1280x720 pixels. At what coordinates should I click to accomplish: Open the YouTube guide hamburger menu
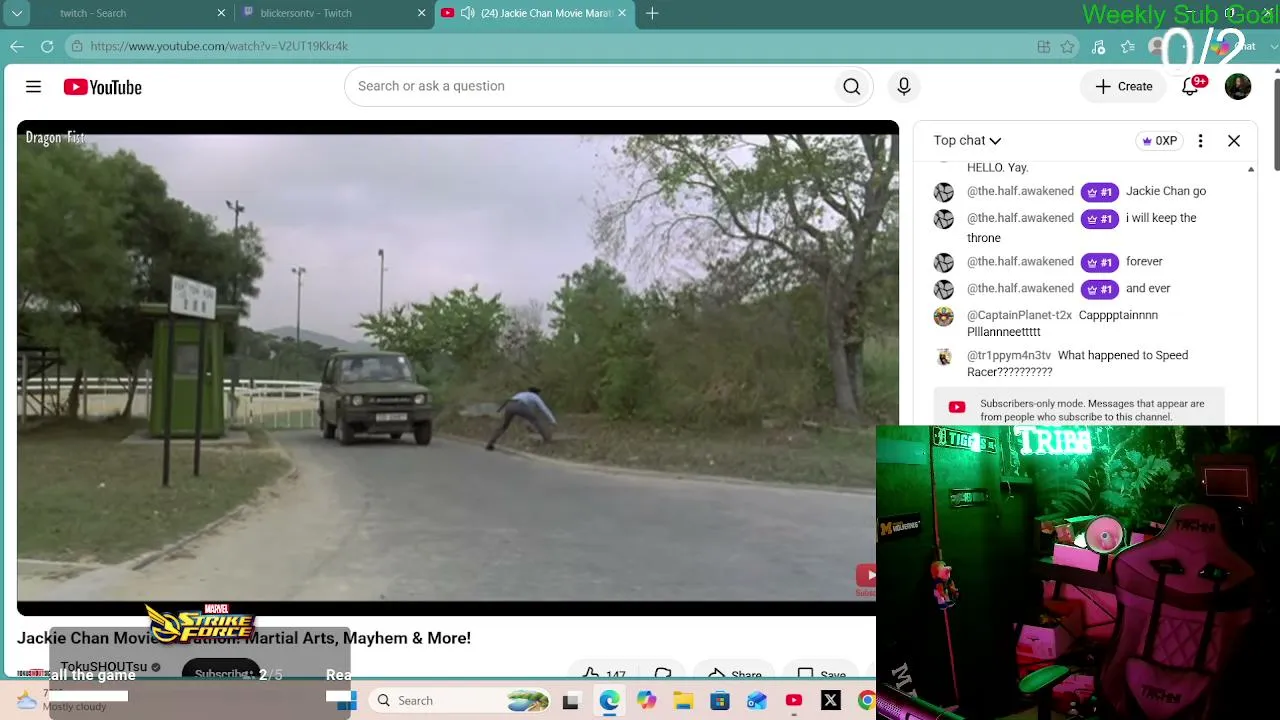33,87
